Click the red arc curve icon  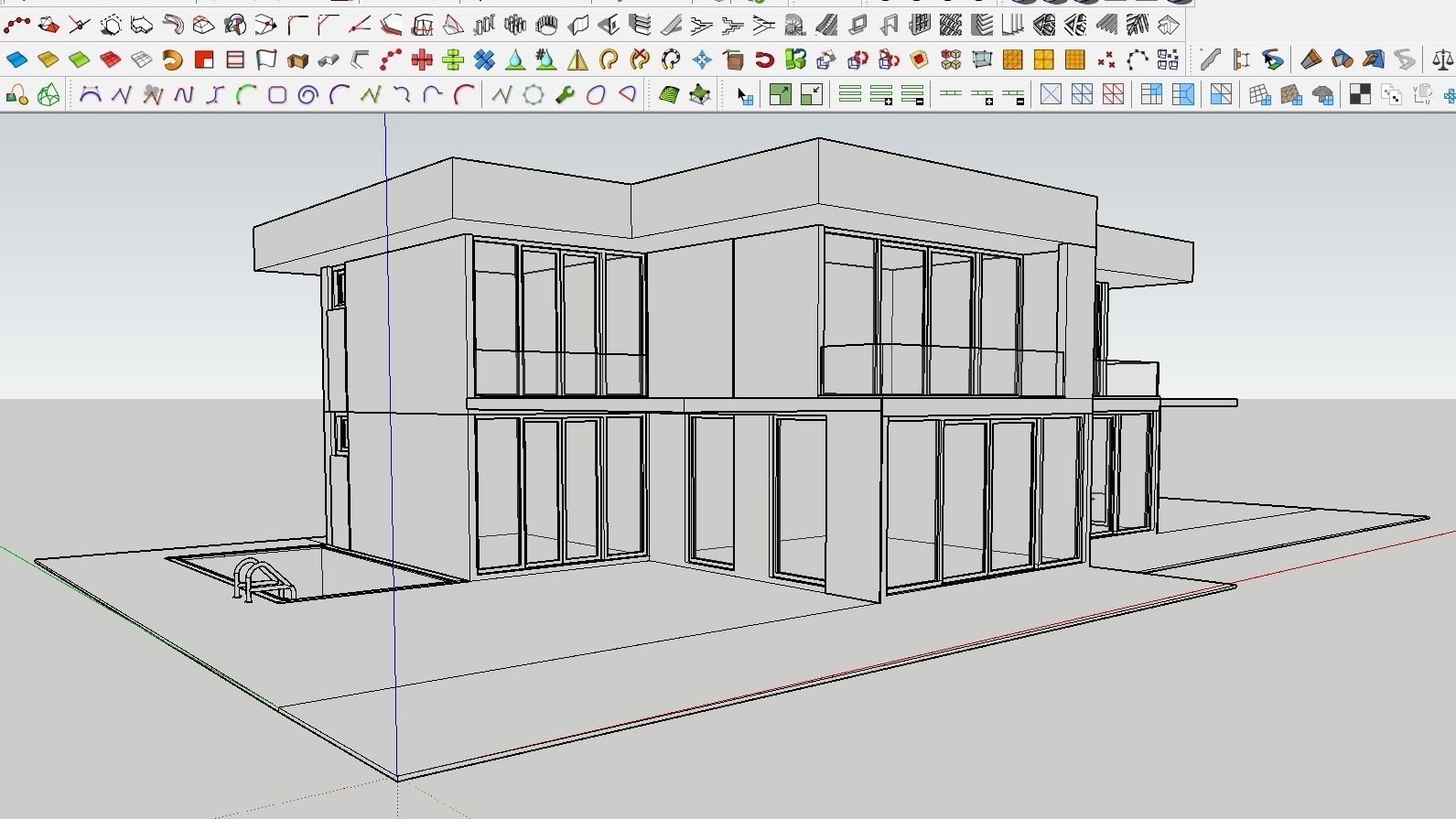(x=464, y=94)
